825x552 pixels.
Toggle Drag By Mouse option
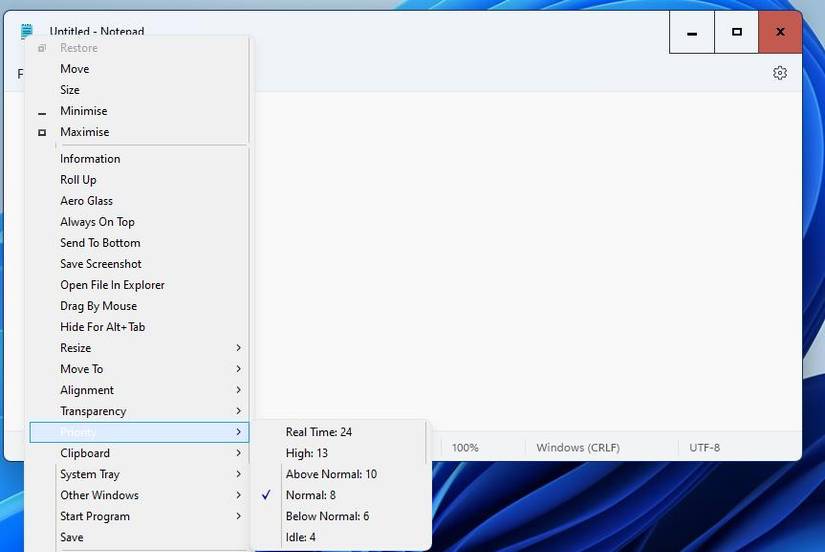[x=139, y=306]
